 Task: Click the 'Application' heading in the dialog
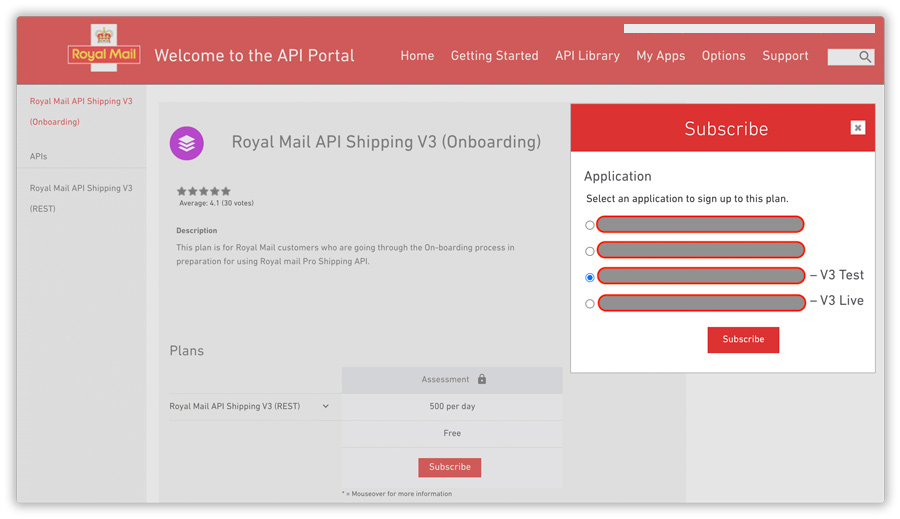(618, 176)
